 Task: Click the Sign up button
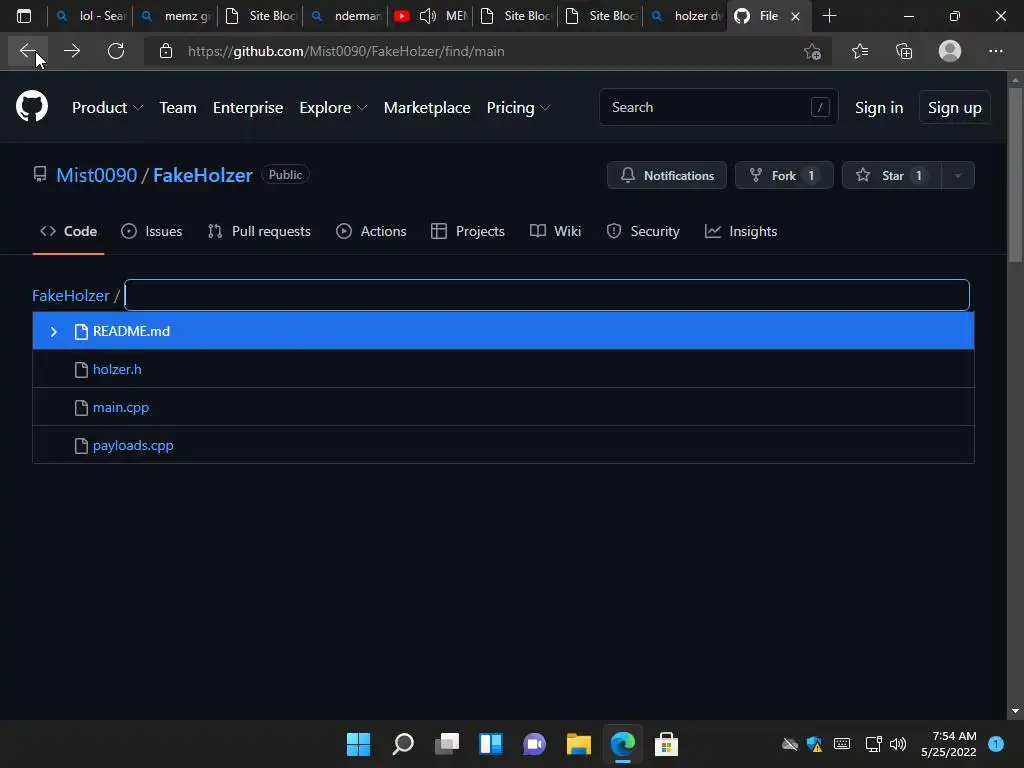955,108
